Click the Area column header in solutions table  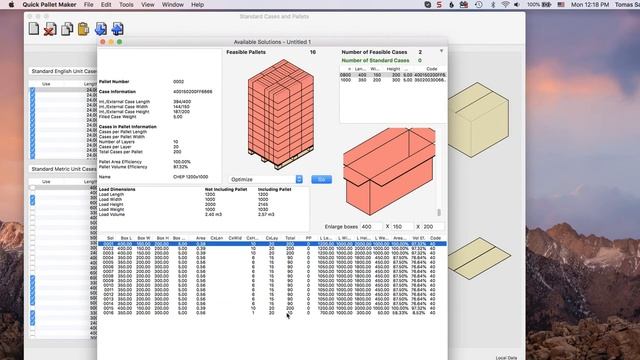200,238
